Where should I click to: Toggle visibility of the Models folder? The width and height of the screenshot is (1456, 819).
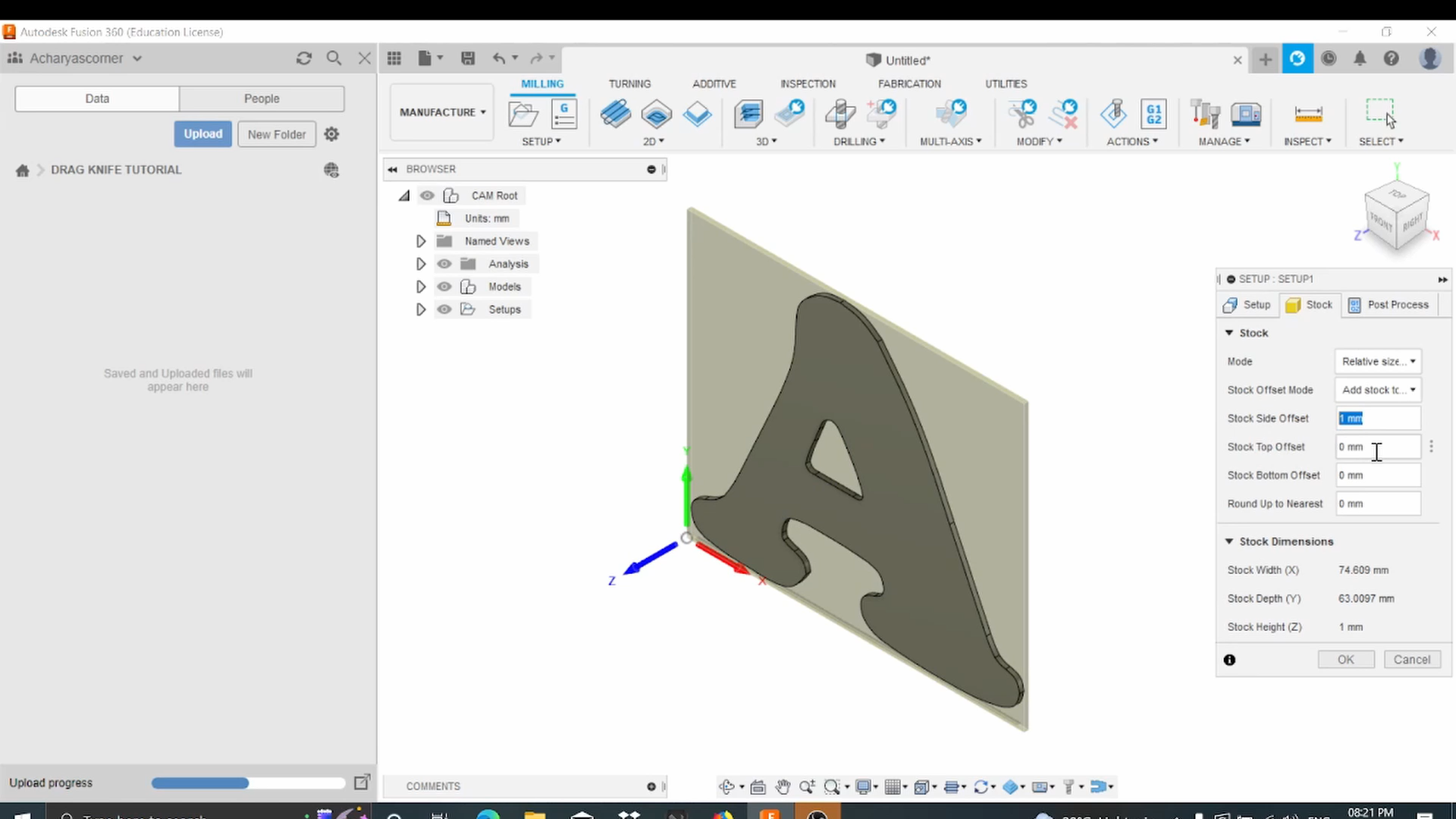[444, 286]
